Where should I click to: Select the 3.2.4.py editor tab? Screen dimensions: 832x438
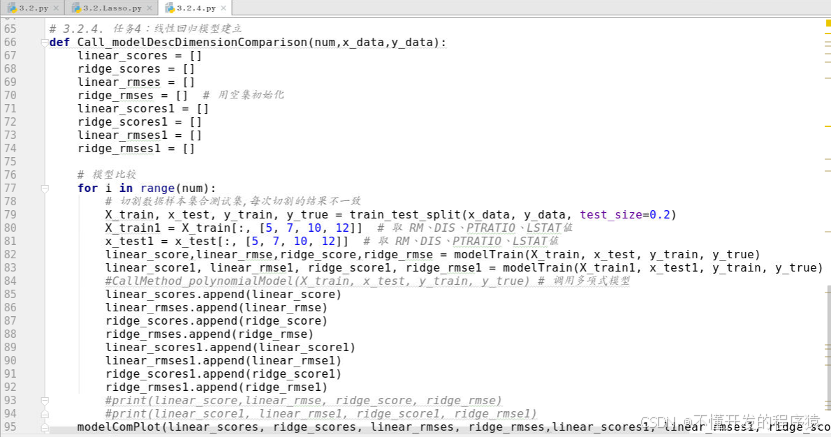coord(196,8)
